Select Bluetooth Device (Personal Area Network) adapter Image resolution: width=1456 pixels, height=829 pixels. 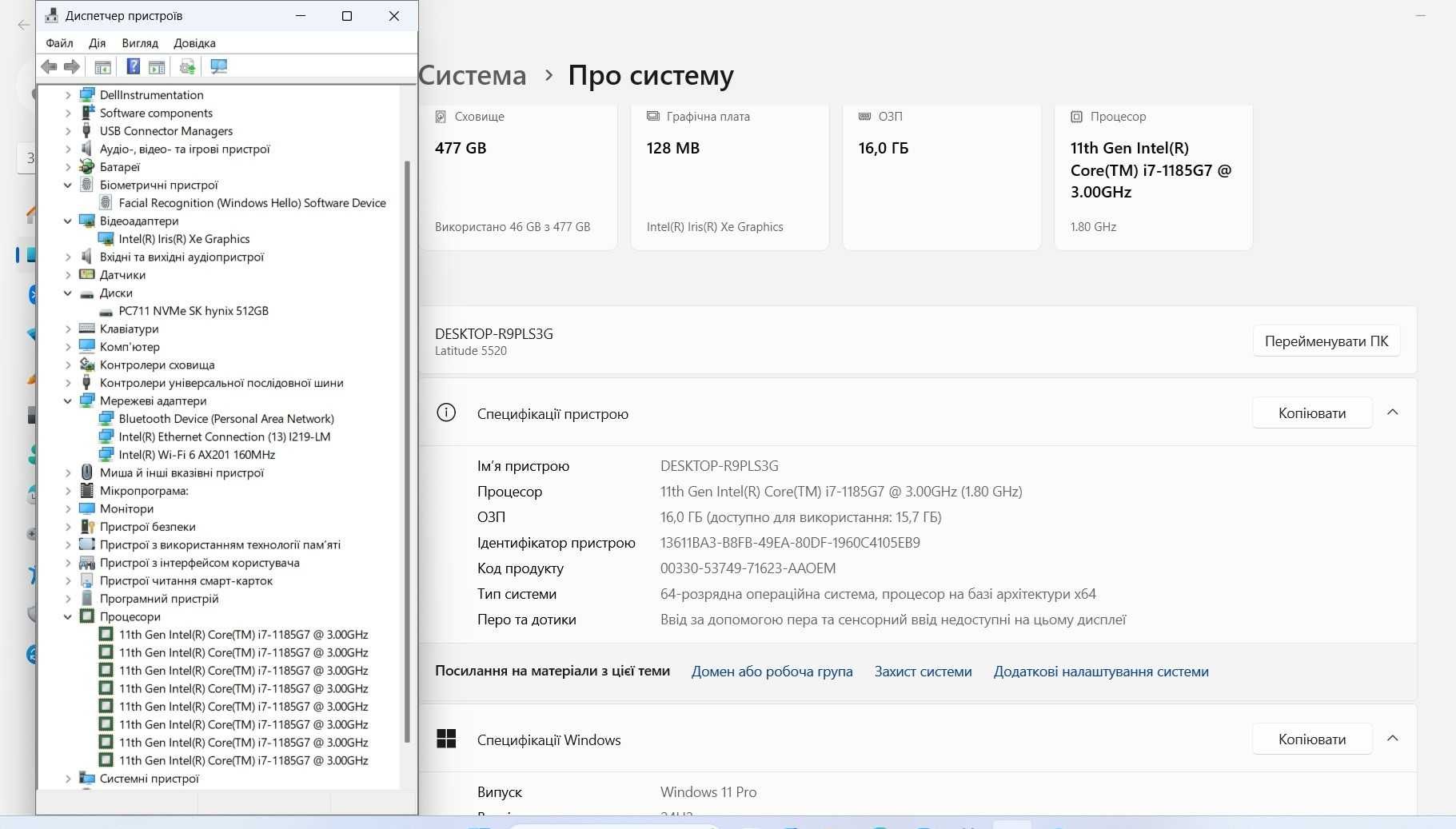point(226,419)
